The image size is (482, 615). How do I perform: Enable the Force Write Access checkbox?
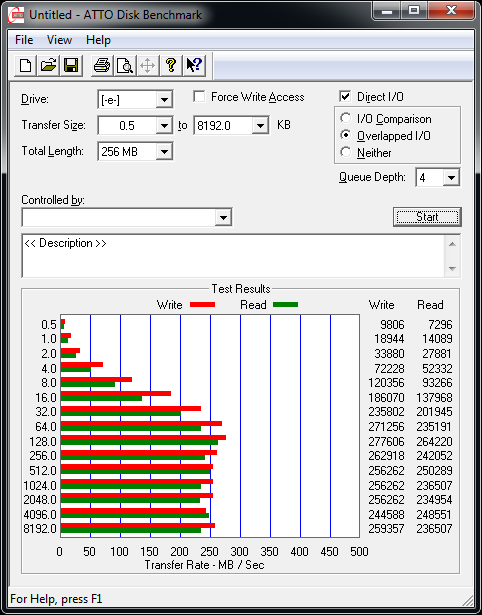(199, 96)
